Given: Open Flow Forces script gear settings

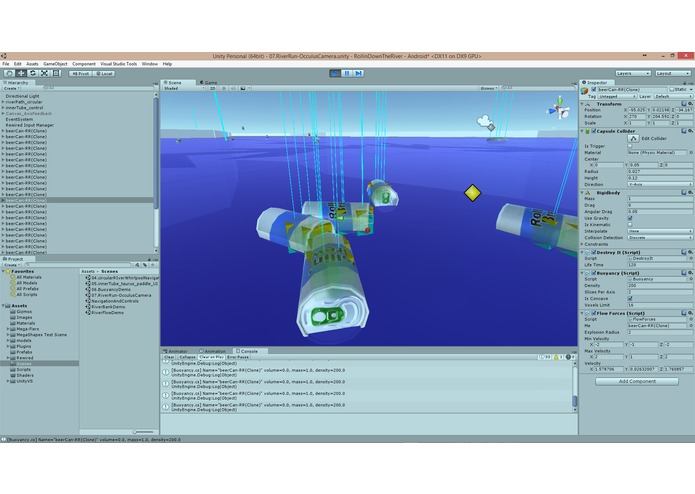Looking at the screenshot, I should click(690, 313).
